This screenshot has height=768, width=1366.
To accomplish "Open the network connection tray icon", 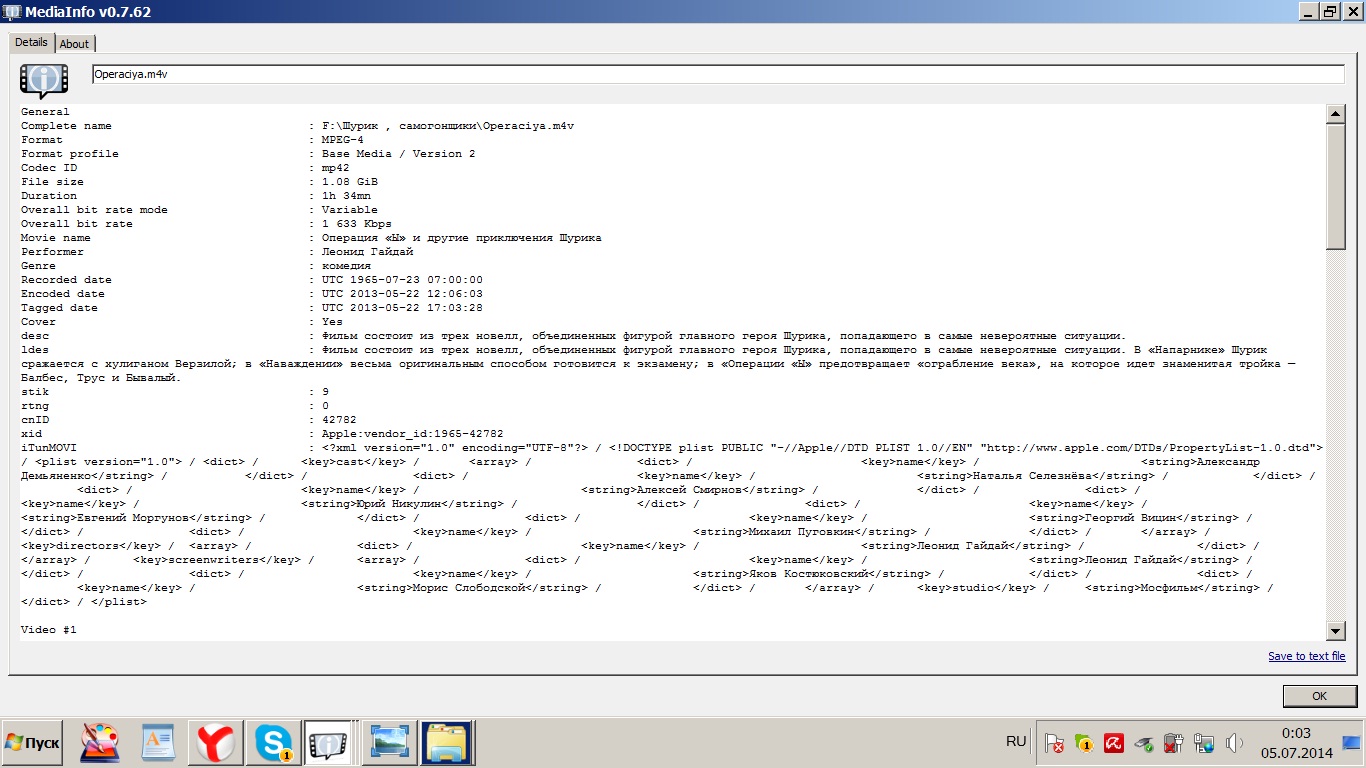I will click(1204, 743).
